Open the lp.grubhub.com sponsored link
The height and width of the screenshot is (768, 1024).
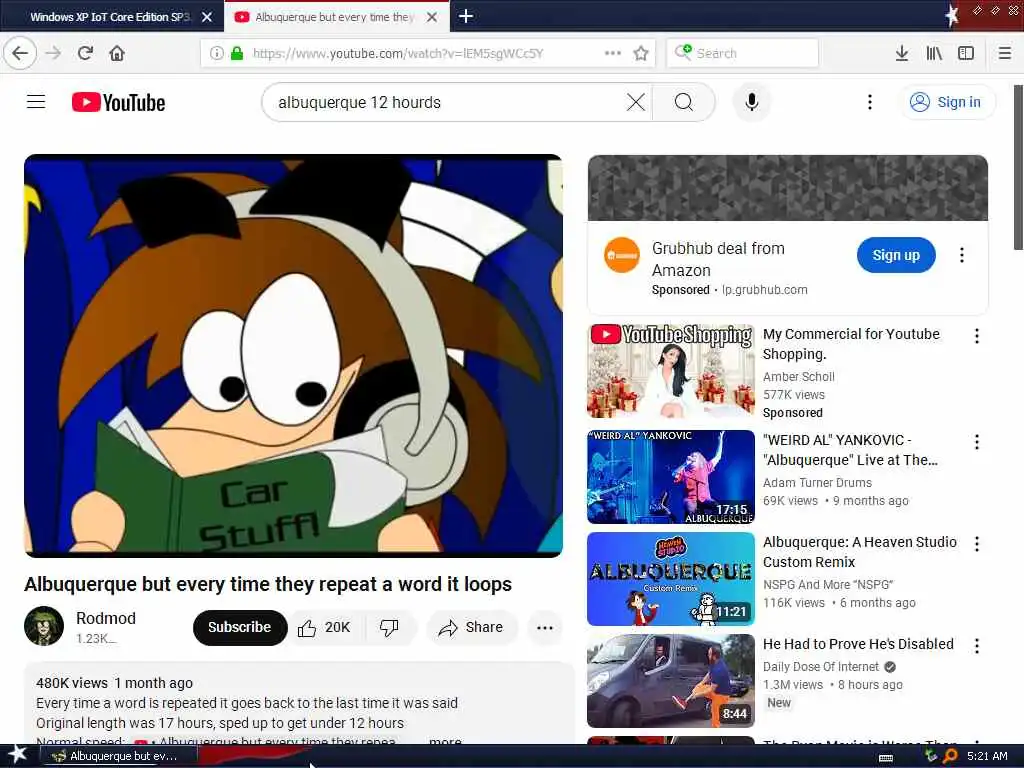click(x=765, y=290)
